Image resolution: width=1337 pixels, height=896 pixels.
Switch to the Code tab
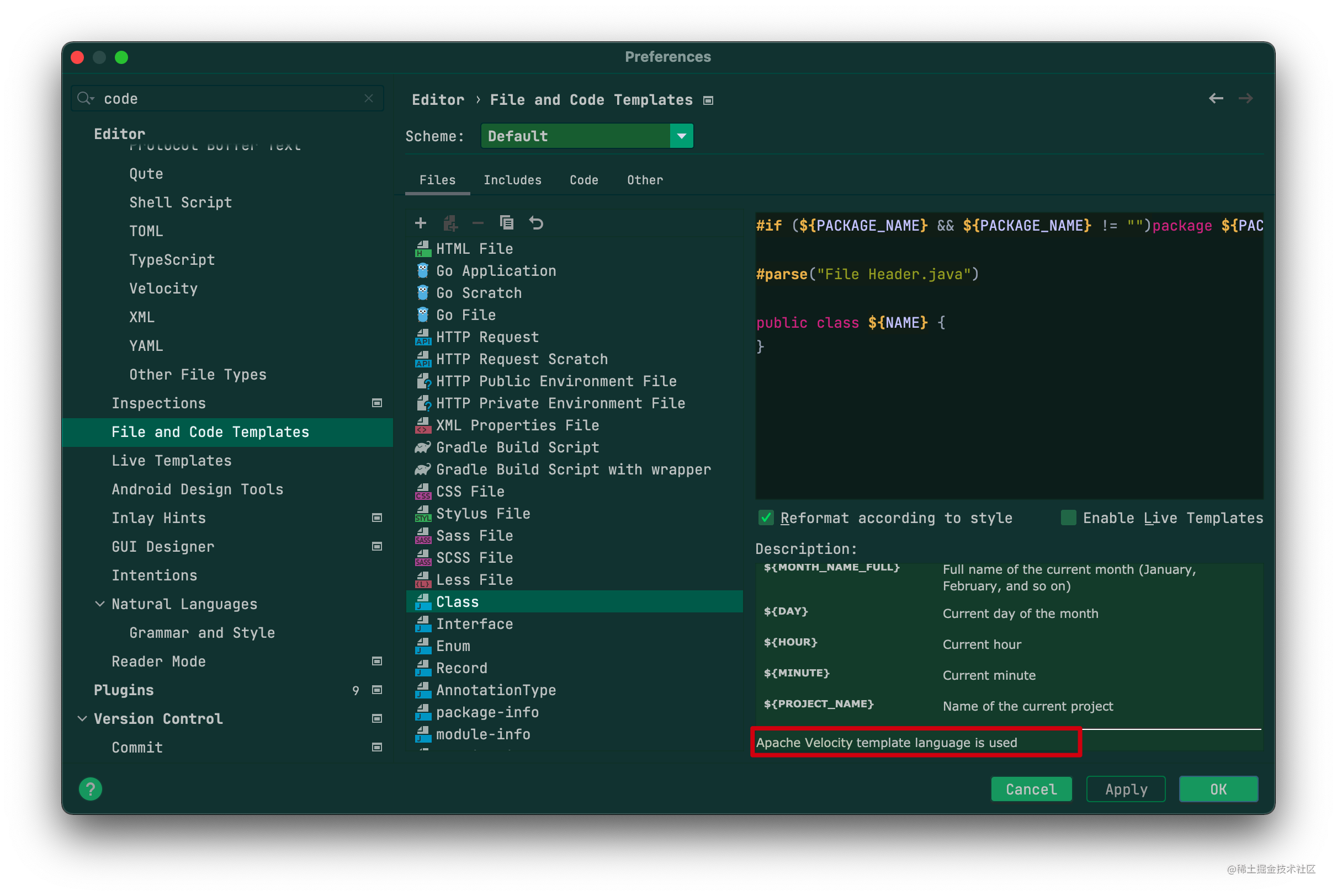click(583, 180)
